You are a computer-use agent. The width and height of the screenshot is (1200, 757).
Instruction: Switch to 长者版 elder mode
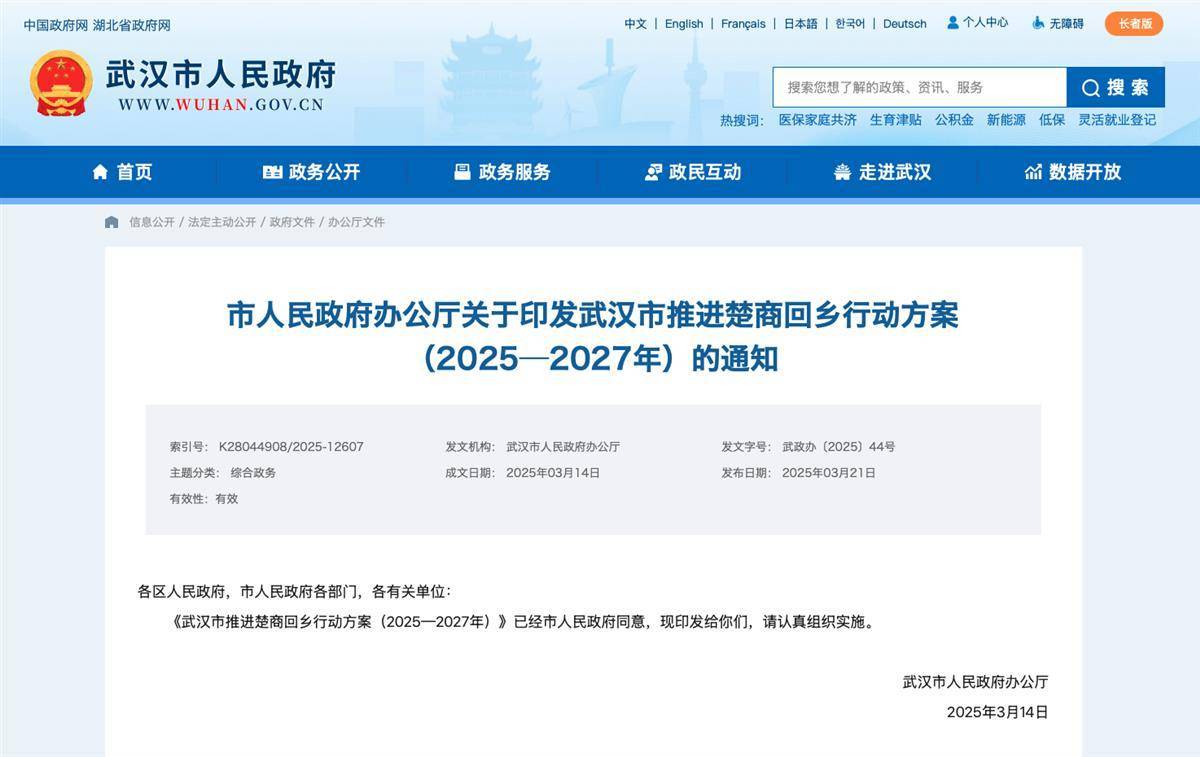(x=1134, y=23)
